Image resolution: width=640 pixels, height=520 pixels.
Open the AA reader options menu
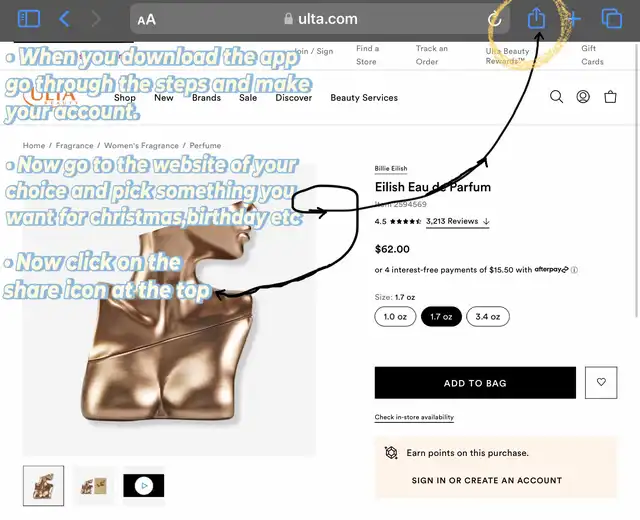(x=147, y=20)
